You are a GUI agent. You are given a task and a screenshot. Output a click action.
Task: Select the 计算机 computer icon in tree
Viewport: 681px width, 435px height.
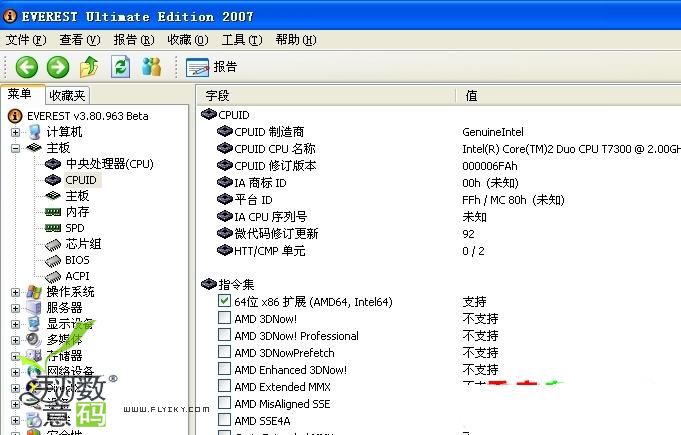tap(34, 132)
